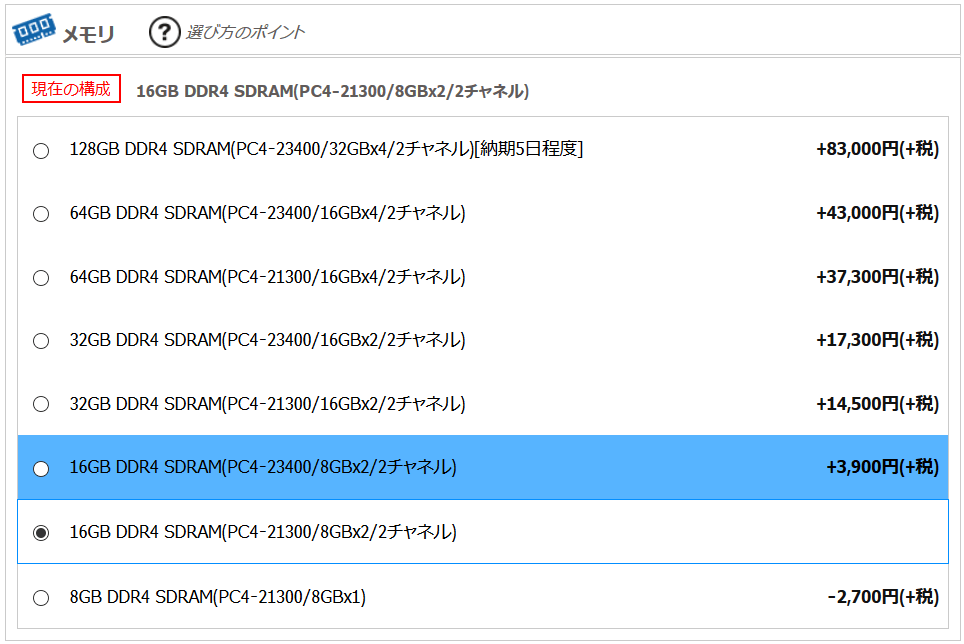
Task: Open 選び方のポイント guide link
Action: click(x=245, y=32)
